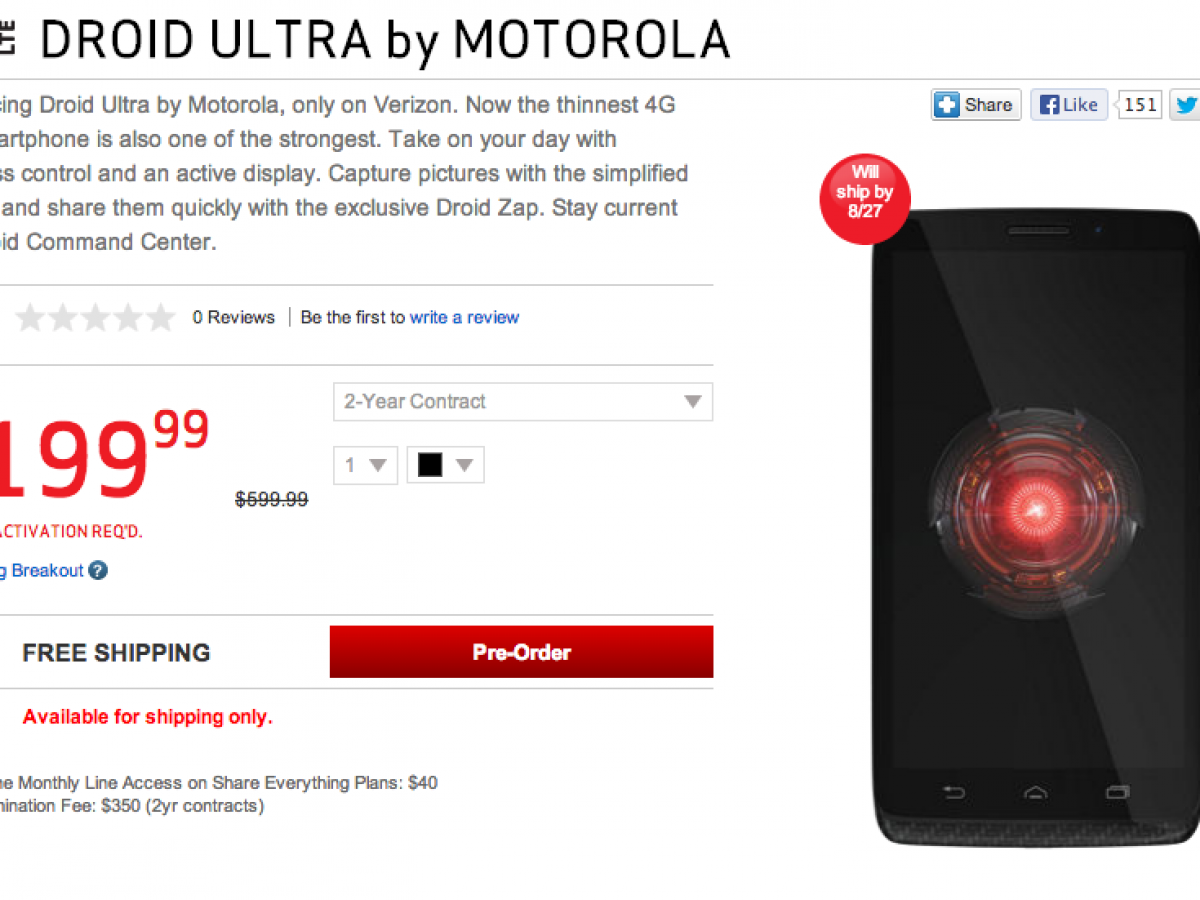
Task: Click the Facebook Like button
Action: (x=1069, y=105)
